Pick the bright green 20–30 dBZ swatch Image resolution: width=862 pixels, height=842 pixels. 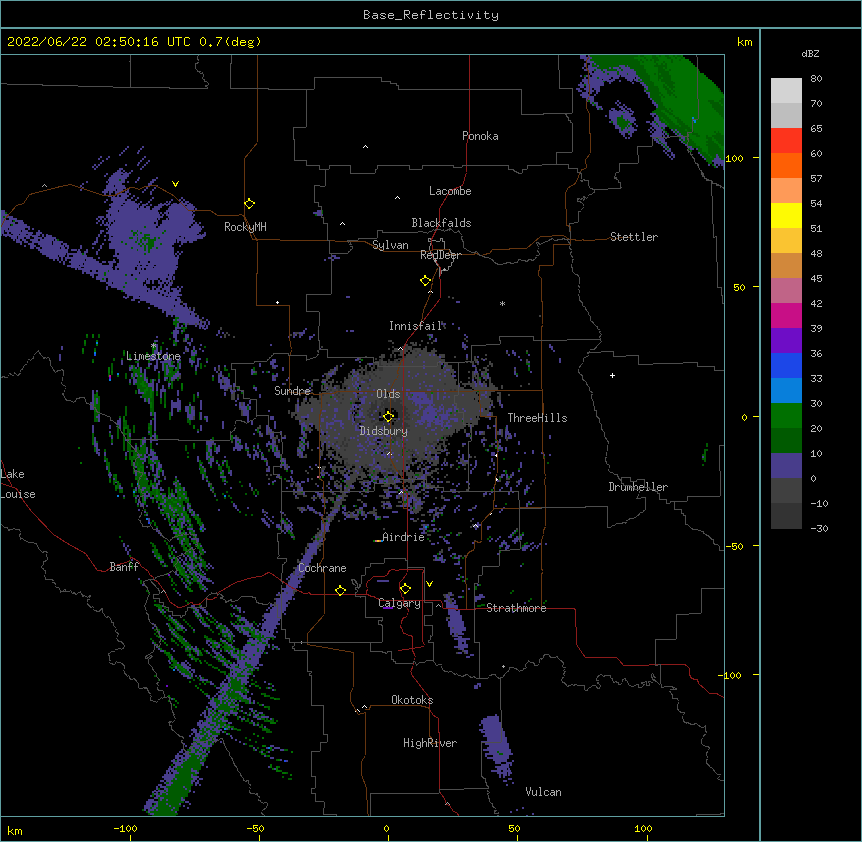click(786, 416)
